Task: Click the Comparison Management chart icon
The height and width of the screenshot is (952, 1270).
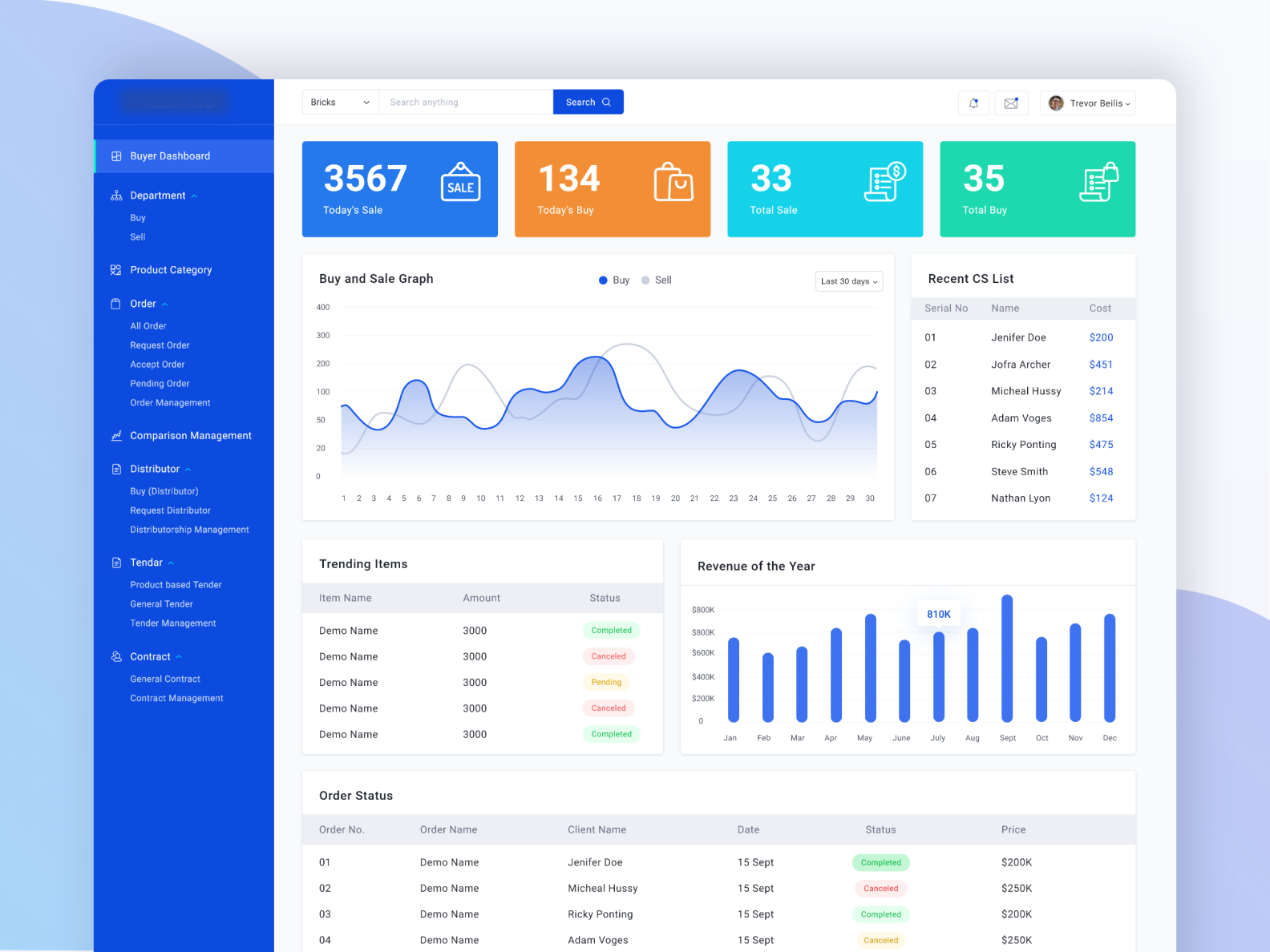Action: click(116, 436)
